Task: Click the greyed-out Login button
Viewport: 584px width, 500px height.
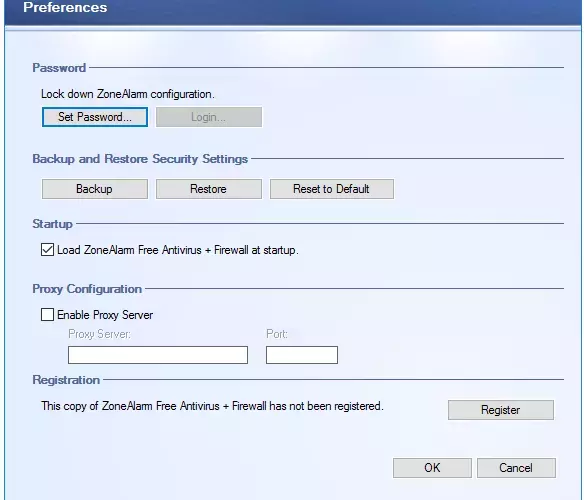Action: [209, 117]
